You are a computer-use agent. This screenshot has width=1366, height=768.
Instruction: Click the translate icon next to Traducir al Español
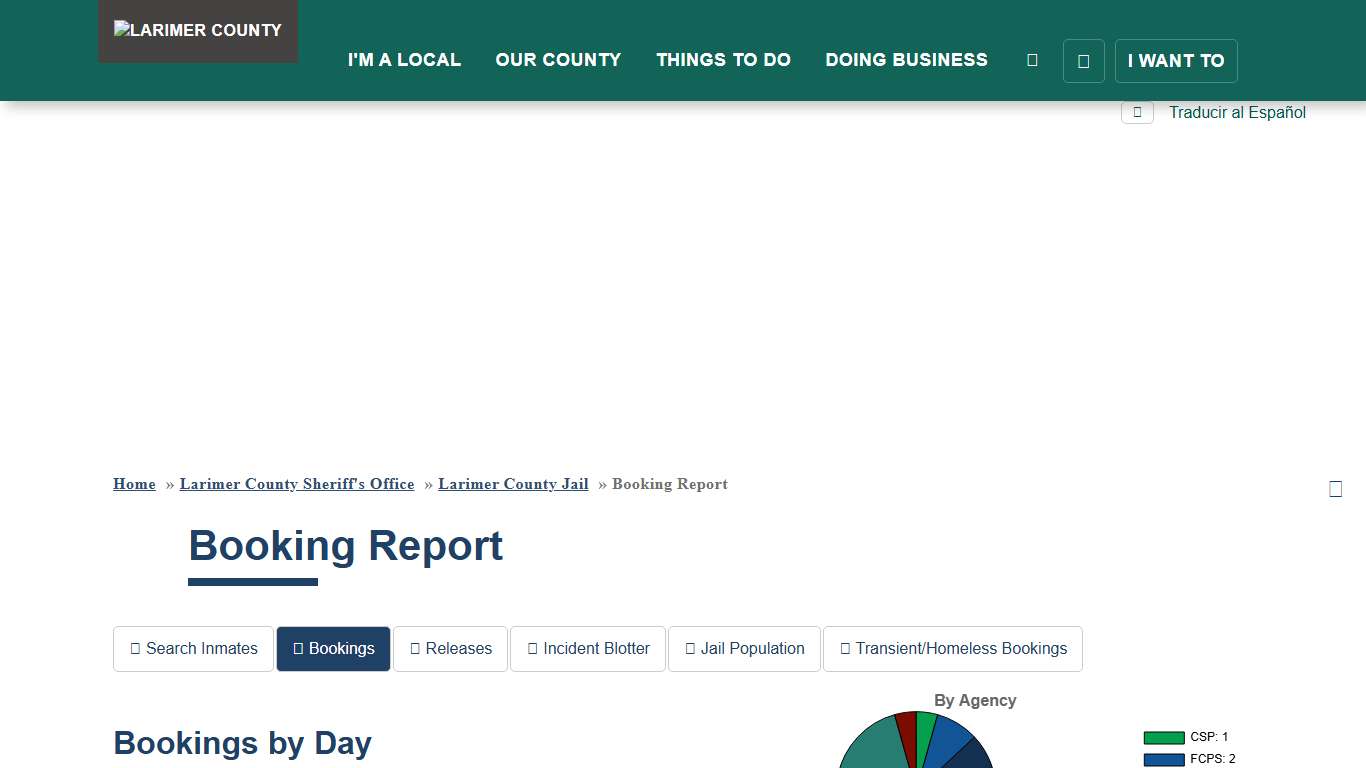(x=1137, y=112)
